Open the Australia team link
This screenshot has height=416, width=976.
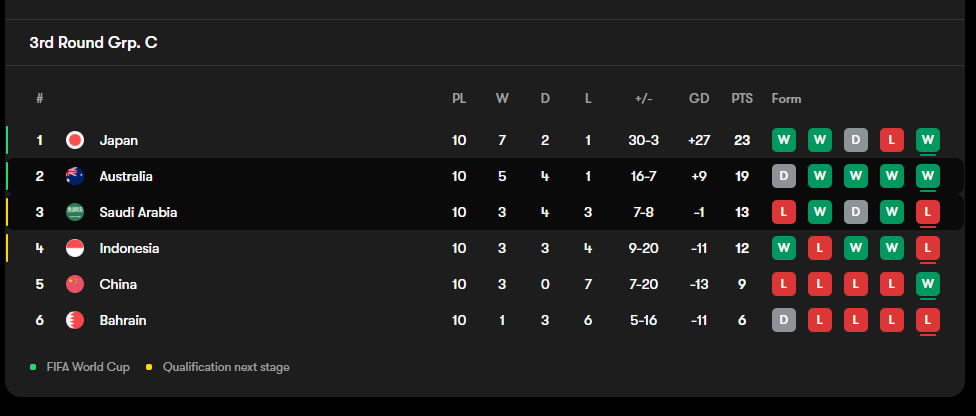click(x=126, y=176)
